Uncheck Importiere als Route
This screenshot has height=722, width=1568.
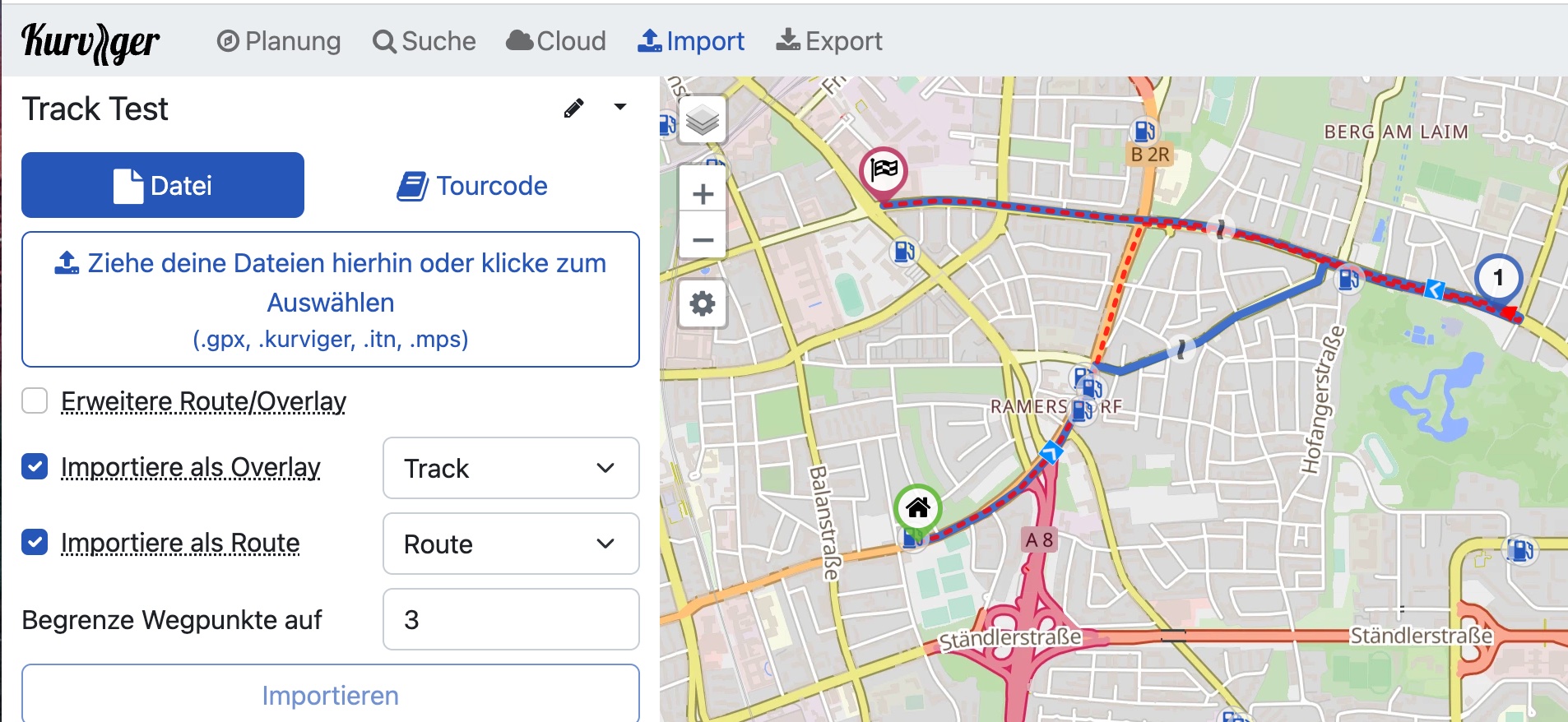tap(35, 543)
